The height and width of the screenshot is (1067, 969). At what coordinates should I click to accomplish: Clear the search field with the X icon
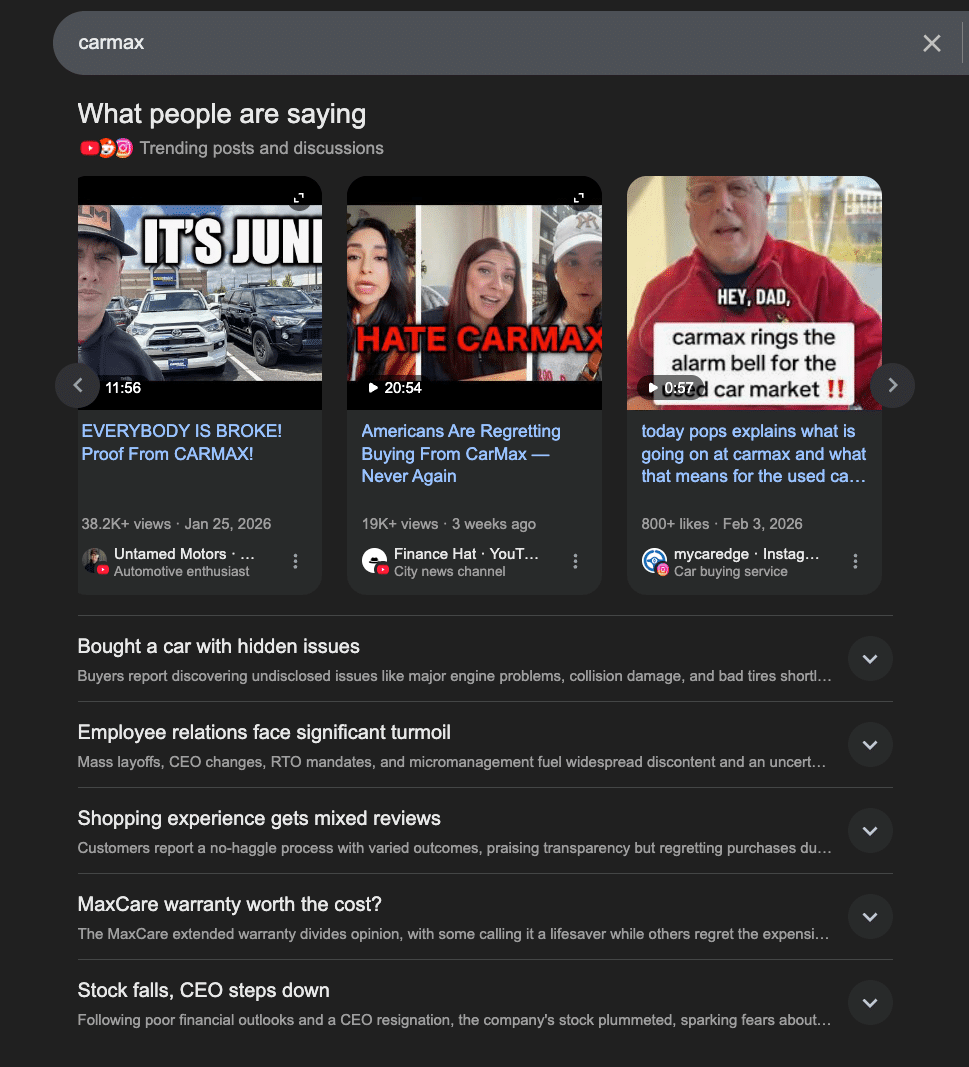click(x=931, y=43)
